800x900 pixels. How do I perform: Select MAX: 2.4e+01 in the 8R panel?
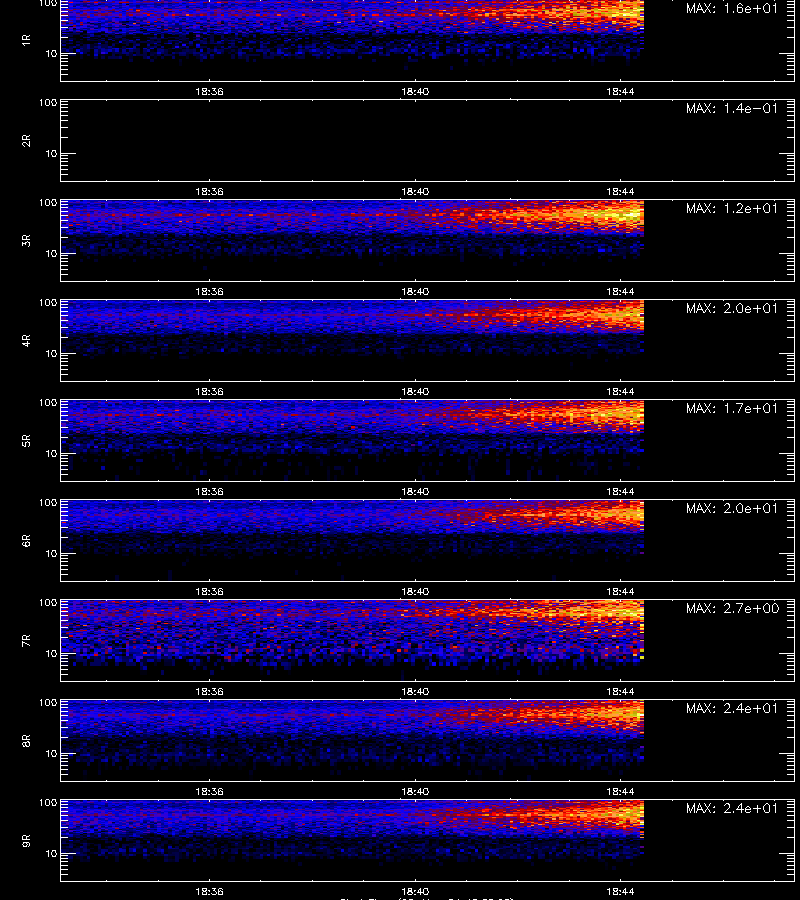coord(732,708)
